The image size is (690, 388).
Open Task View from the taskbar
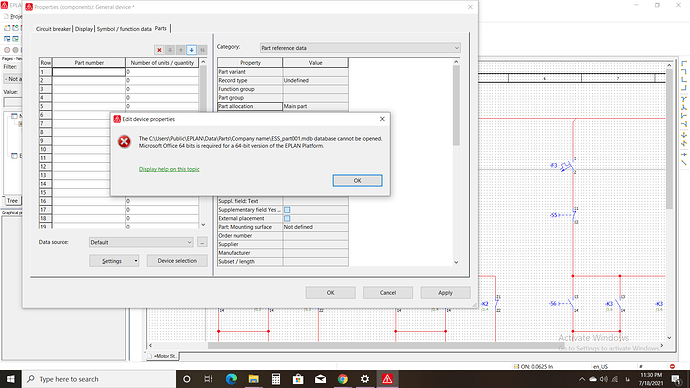click(209, 379)
